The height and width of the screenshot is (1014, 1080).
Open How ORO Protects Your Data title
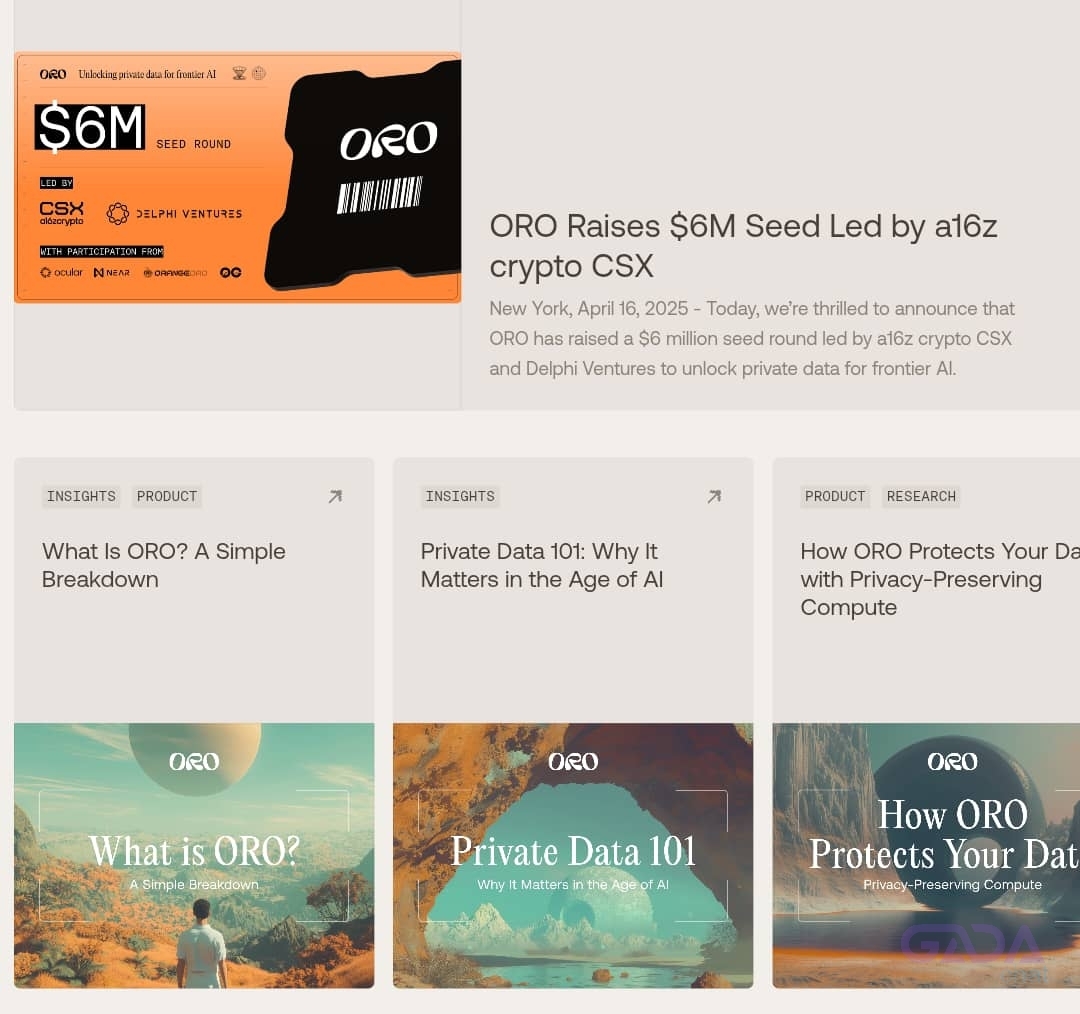point(940,579)
